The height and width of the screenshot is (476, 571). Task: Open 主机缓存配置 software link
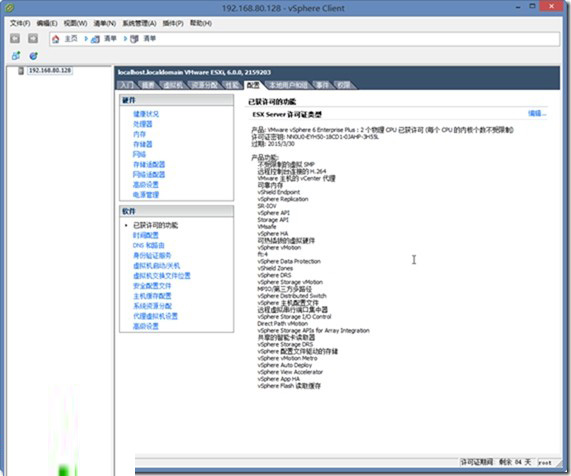point(152,296)
